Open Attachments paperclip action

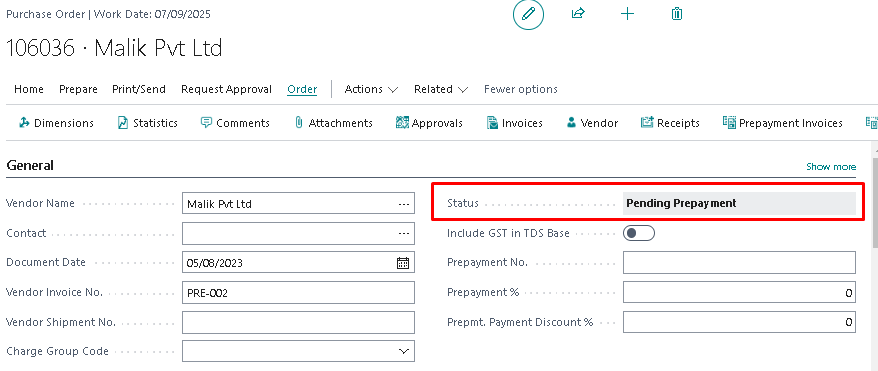333,123
